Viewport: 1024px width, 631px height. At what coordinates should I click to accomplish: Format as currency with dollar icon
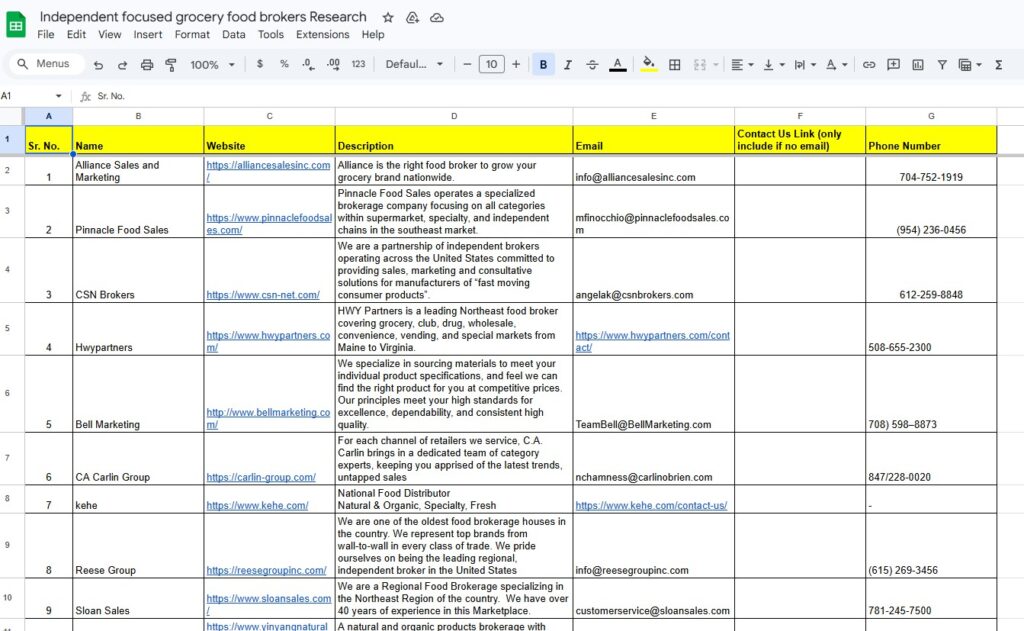click(260, 64)
